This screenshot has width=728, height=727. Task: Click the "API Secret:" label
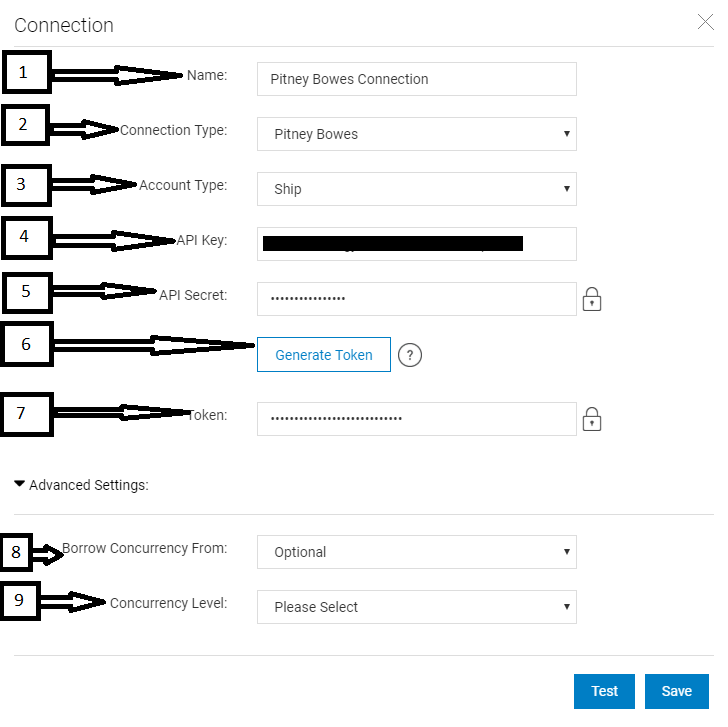coord(193,295)
